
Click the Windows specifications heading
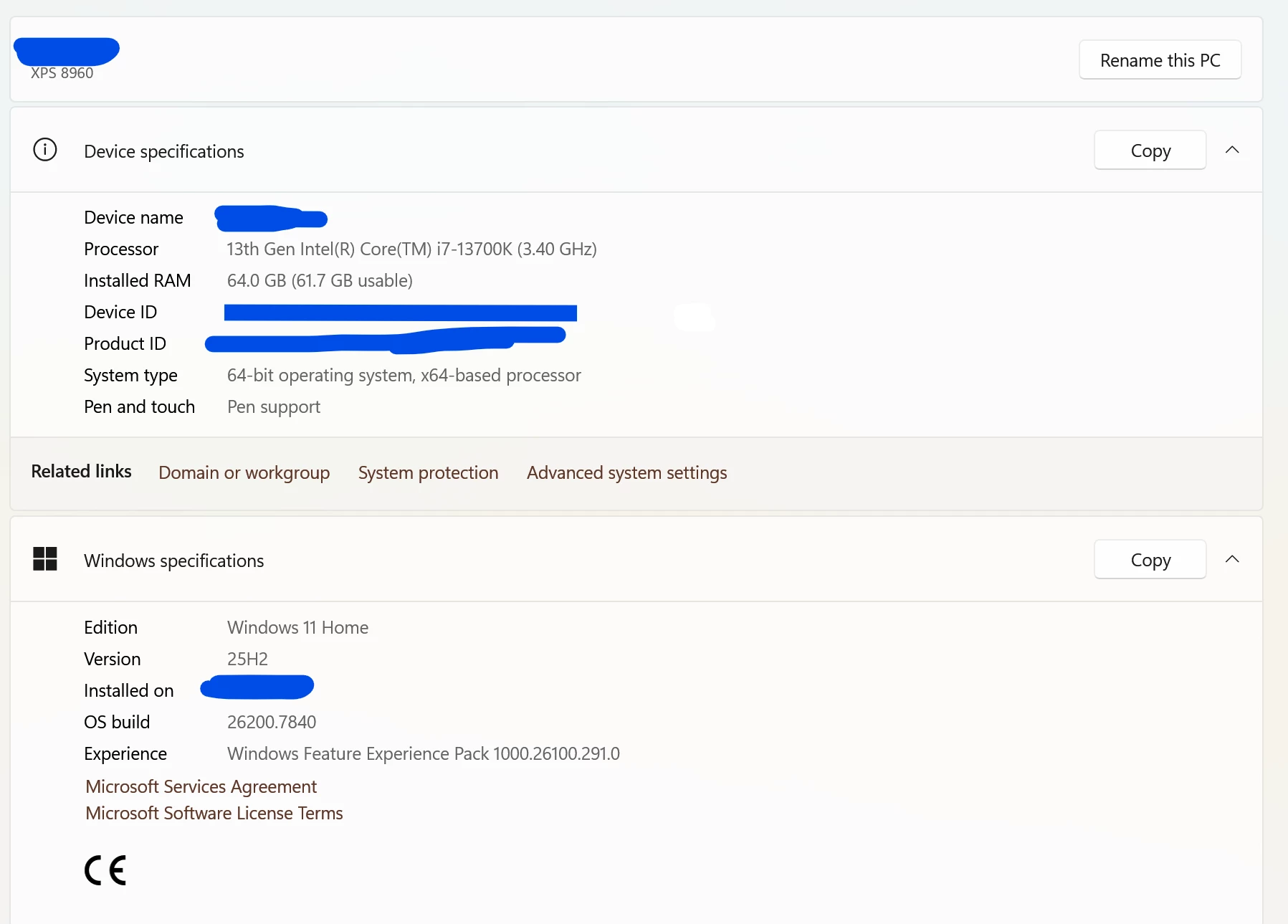(x=174, y=561)
